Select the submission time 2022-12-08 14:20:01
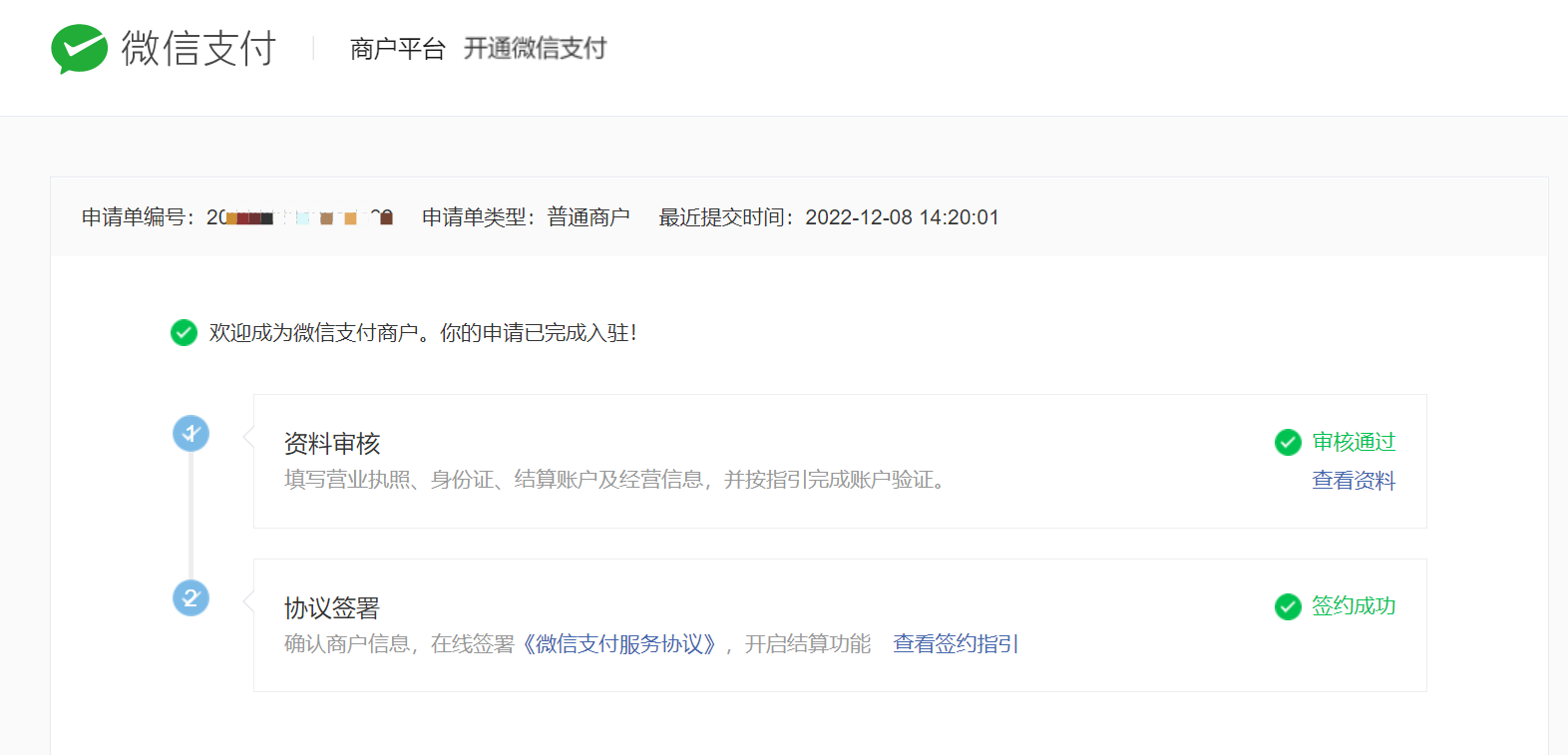 point(902,217)
